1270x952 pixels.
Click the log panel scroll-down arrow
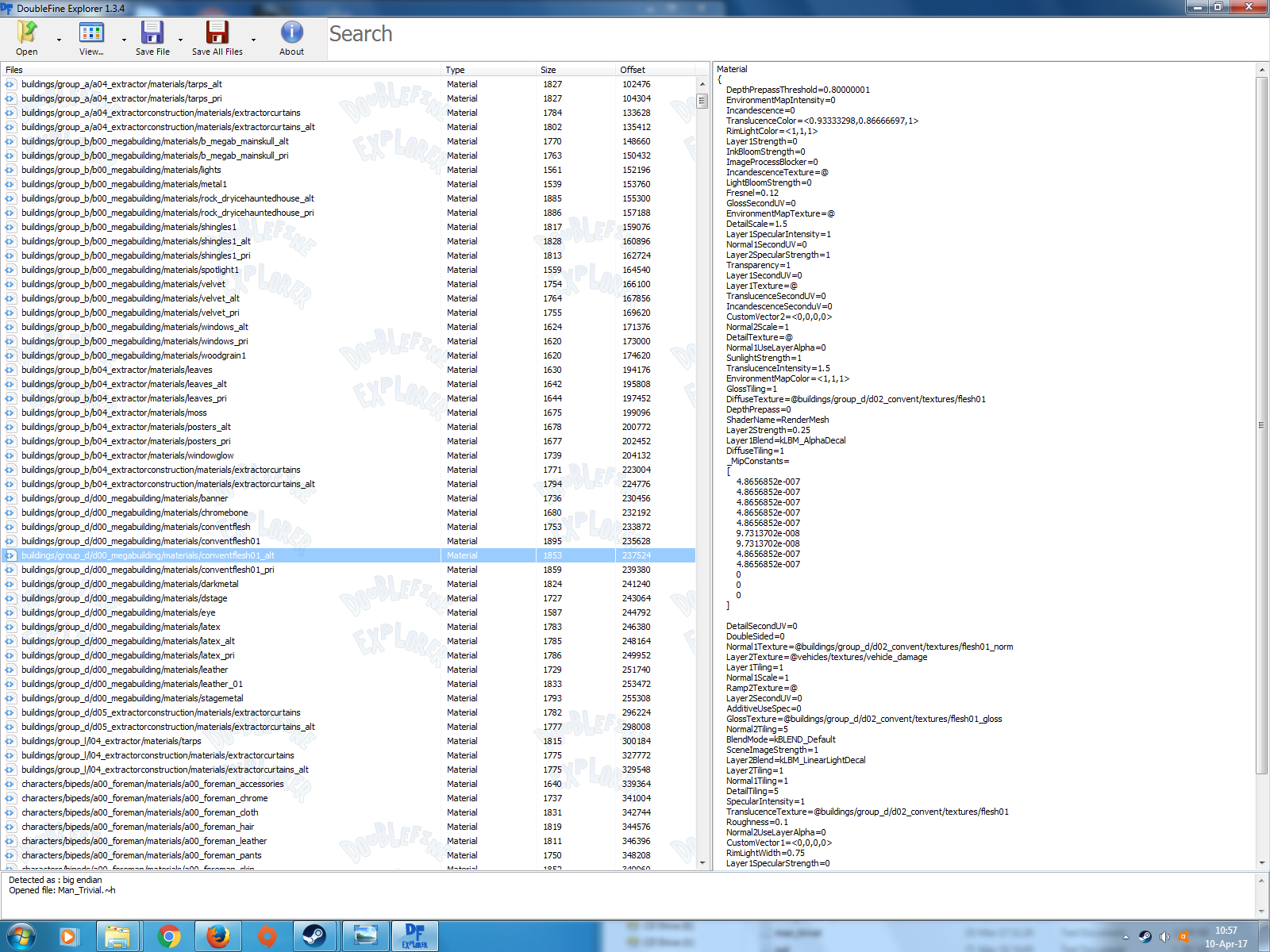[x=1261, y=912]
